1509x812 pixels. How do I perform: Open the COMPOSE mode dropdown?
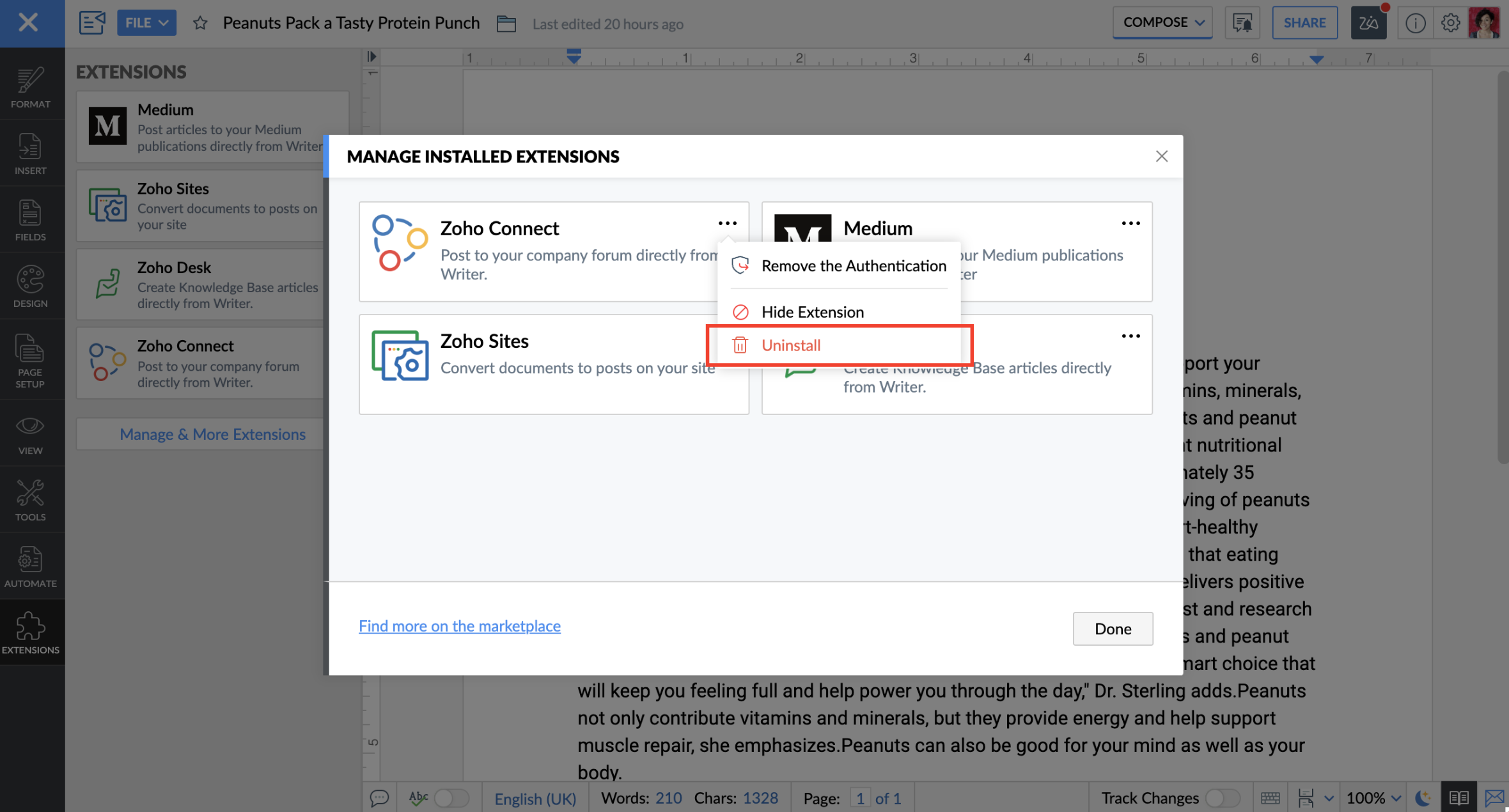[1162, 22]
